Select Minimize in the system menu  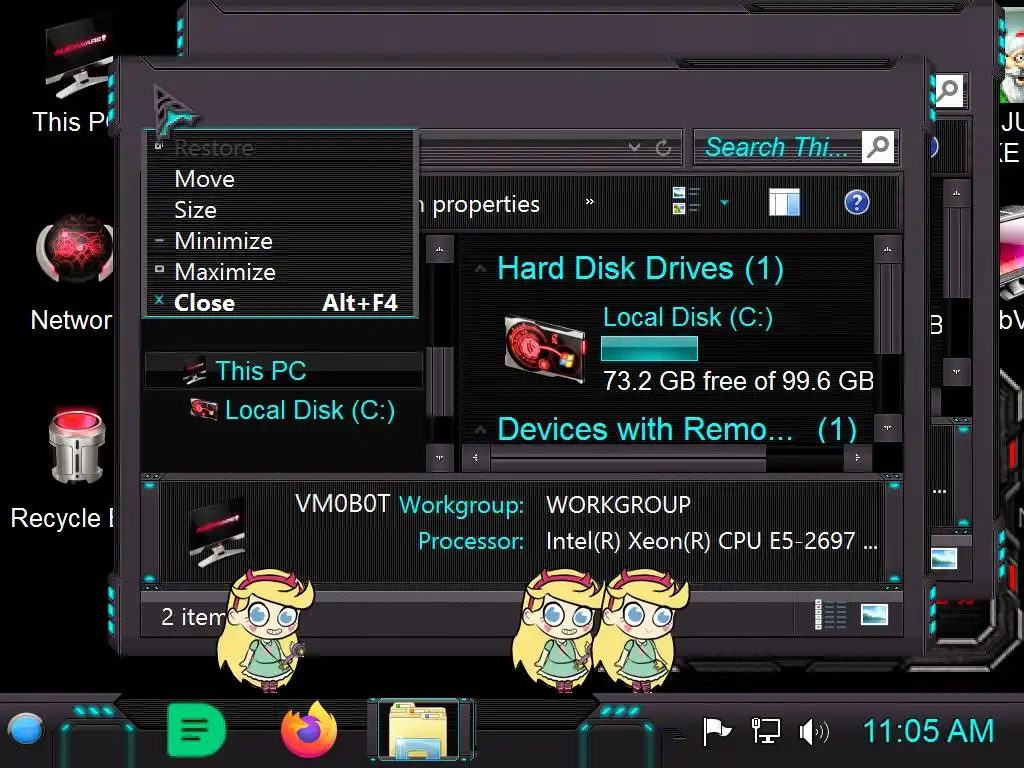[x=223, y=241]
